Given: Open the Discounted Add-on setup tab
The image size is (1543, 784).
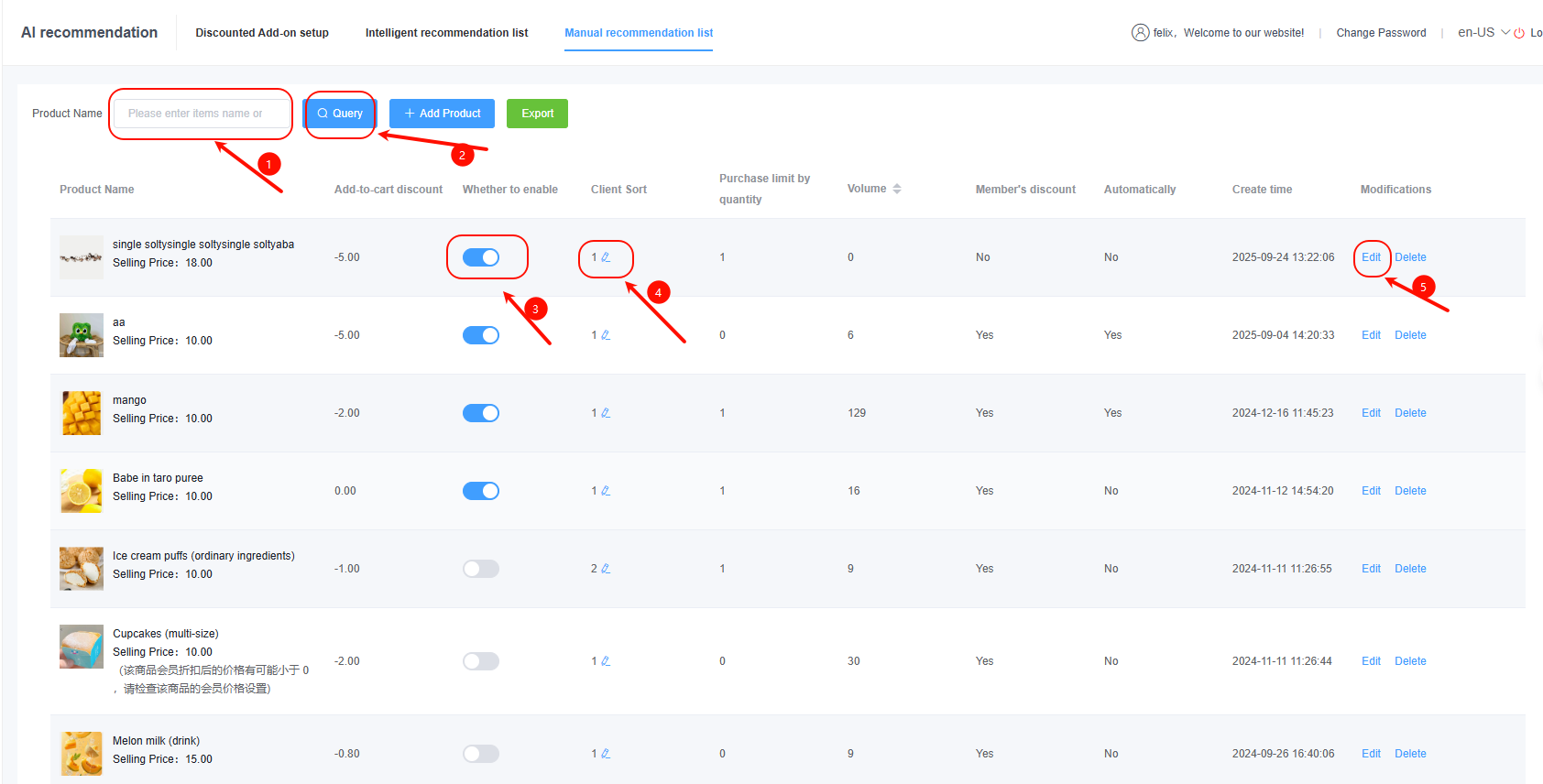Looking at the screenshot, I should tap(262, 33).
